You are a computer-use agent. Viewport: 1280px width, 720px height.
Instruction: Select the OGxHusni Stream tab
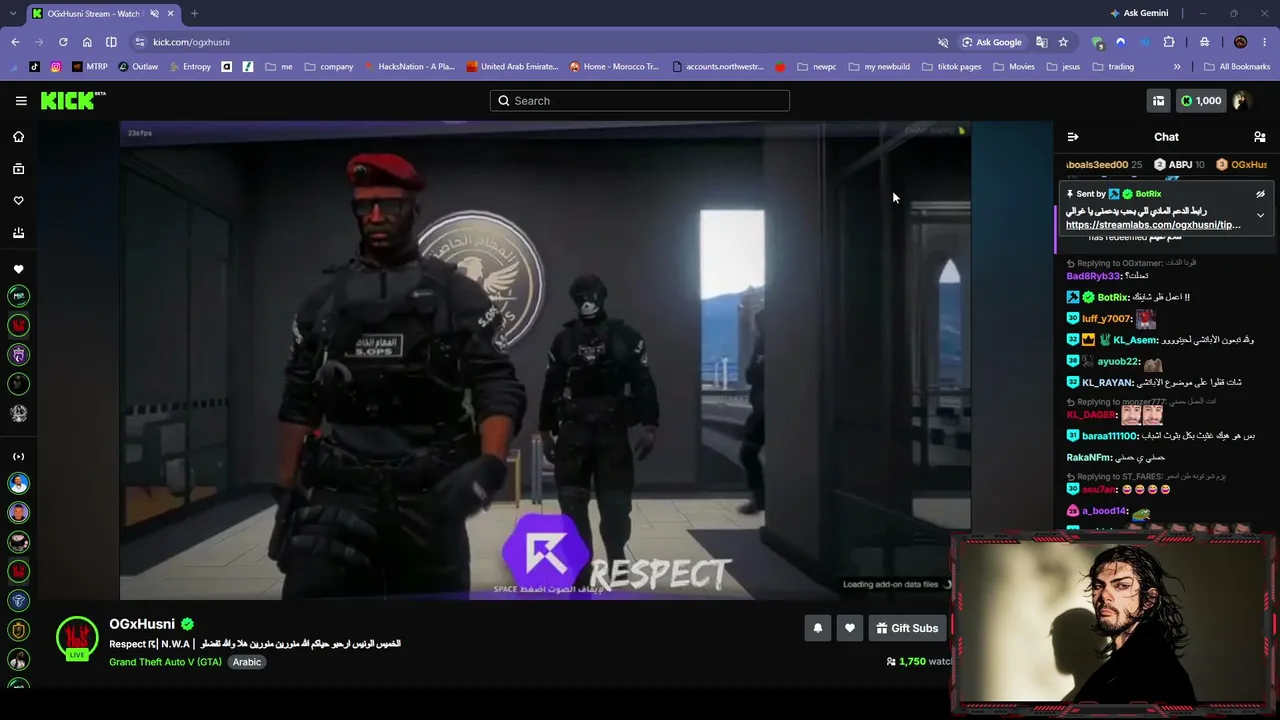tap(102, 13)
